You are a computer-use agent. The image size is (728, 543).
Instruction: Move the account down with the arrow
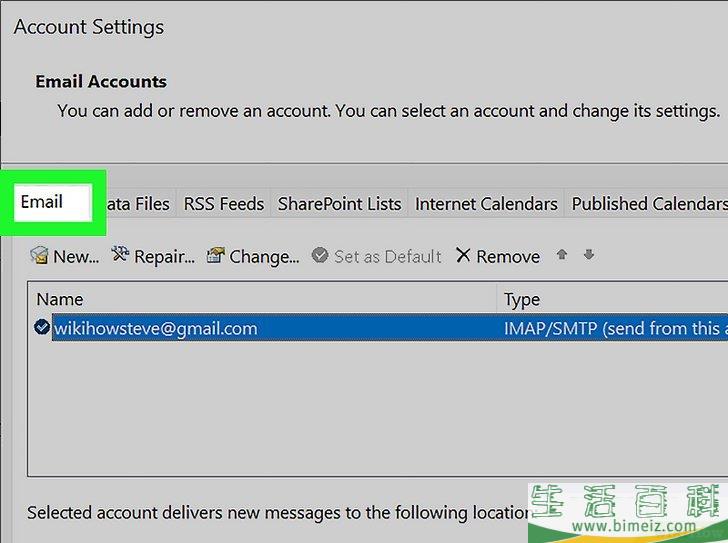click(x=589, y=254)
